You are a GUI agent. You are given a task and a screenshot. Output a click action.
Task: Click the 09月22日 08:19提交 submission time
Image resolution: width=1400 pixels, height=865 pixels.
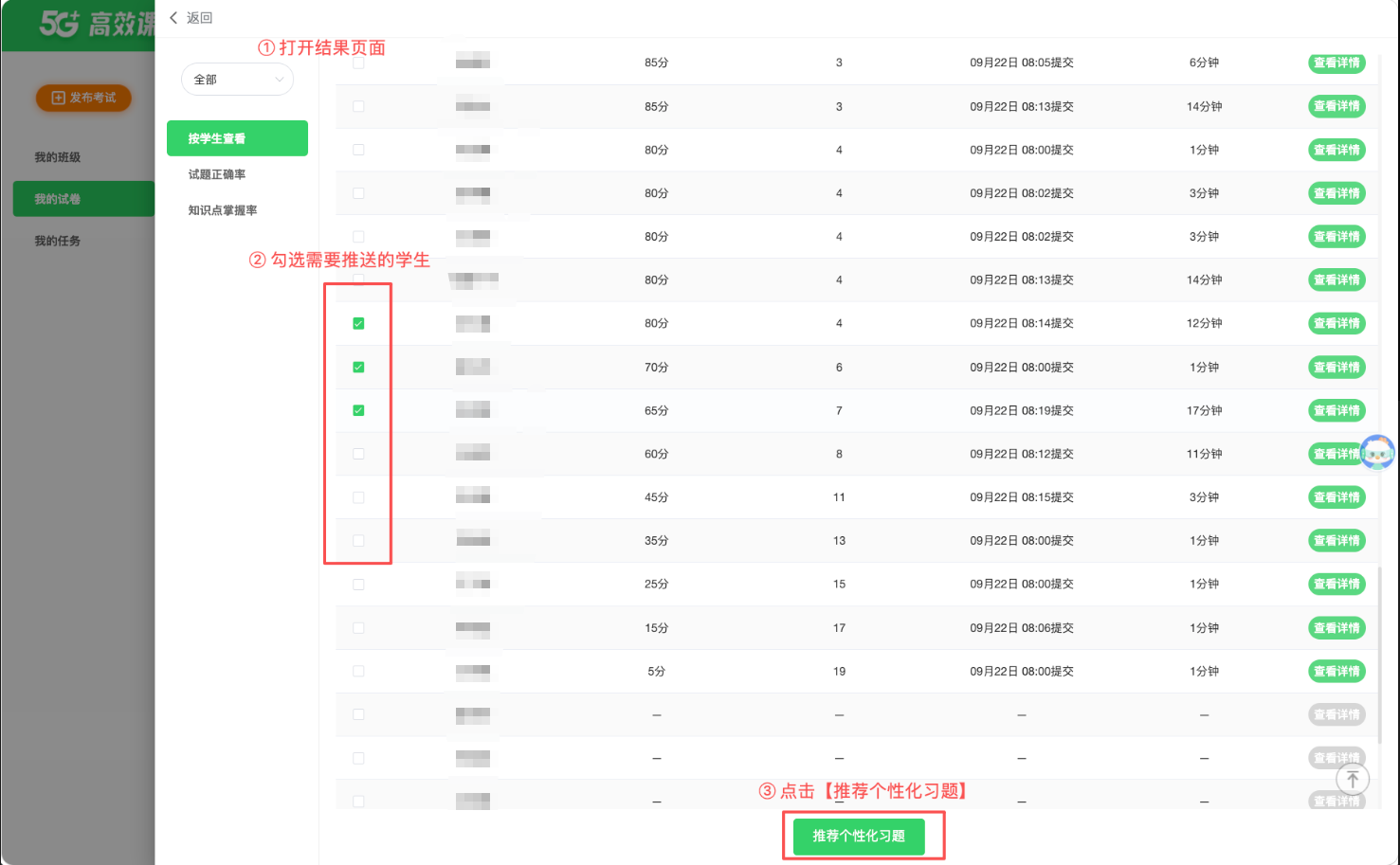click(1022, 410)
